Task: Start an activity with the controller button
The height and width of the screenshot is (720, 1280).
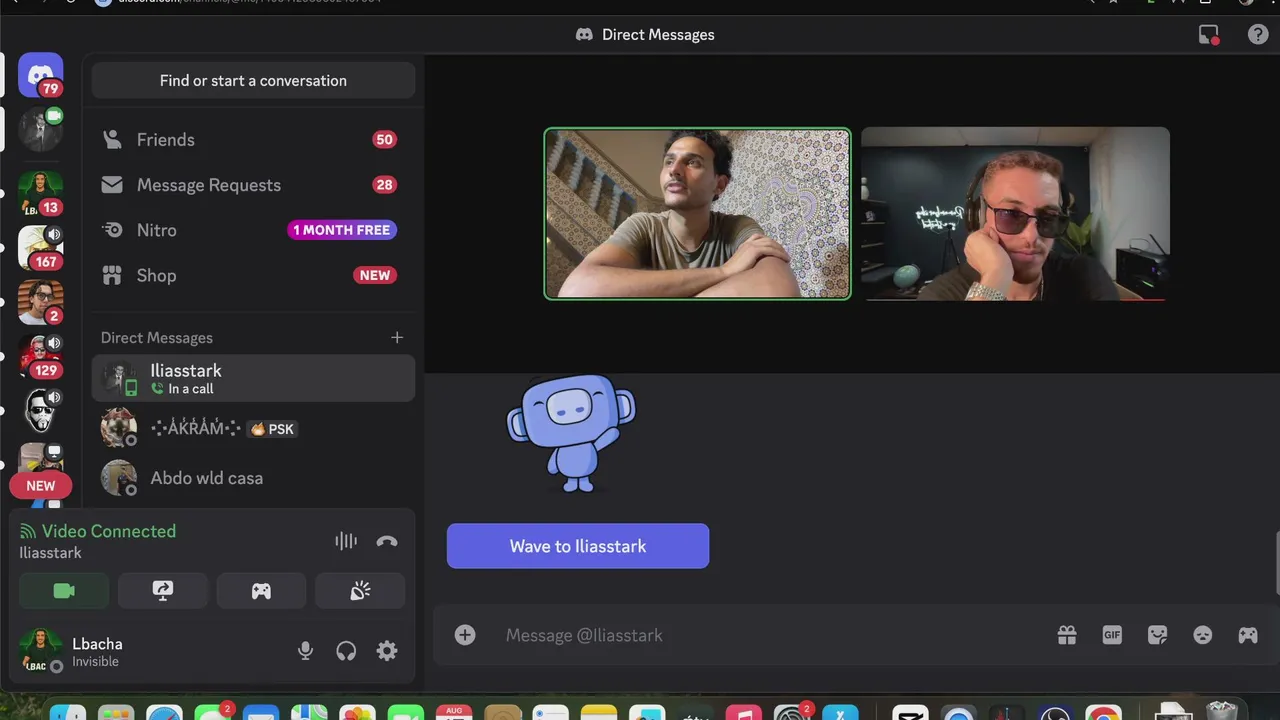Action: 261,591
